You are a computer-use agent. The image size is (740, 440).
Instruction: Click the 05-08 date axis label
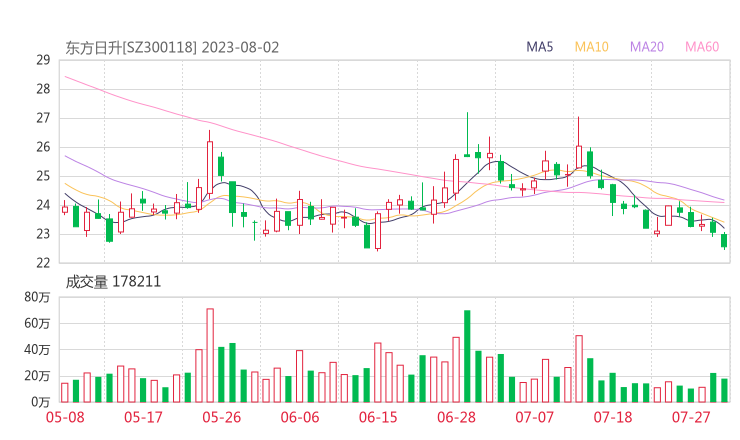[x=65, y=417]
